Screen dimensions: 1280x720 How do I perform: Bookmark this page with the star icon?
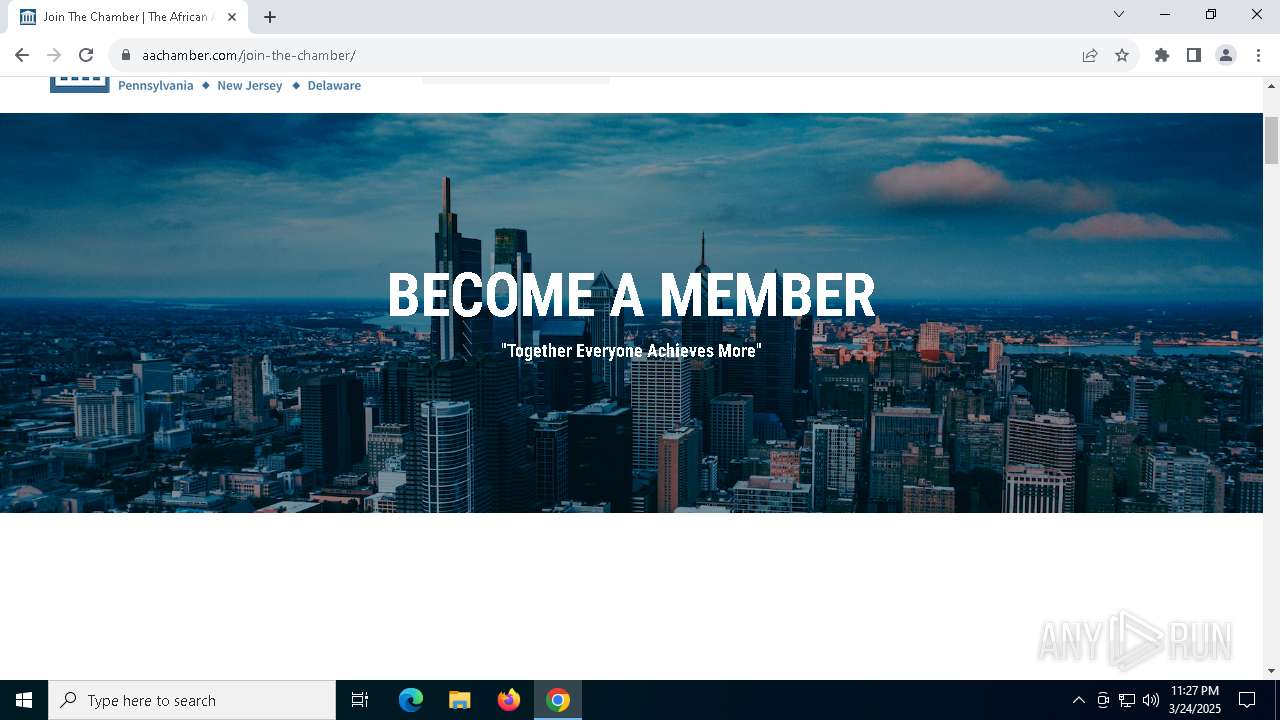tap(1122, 55)
